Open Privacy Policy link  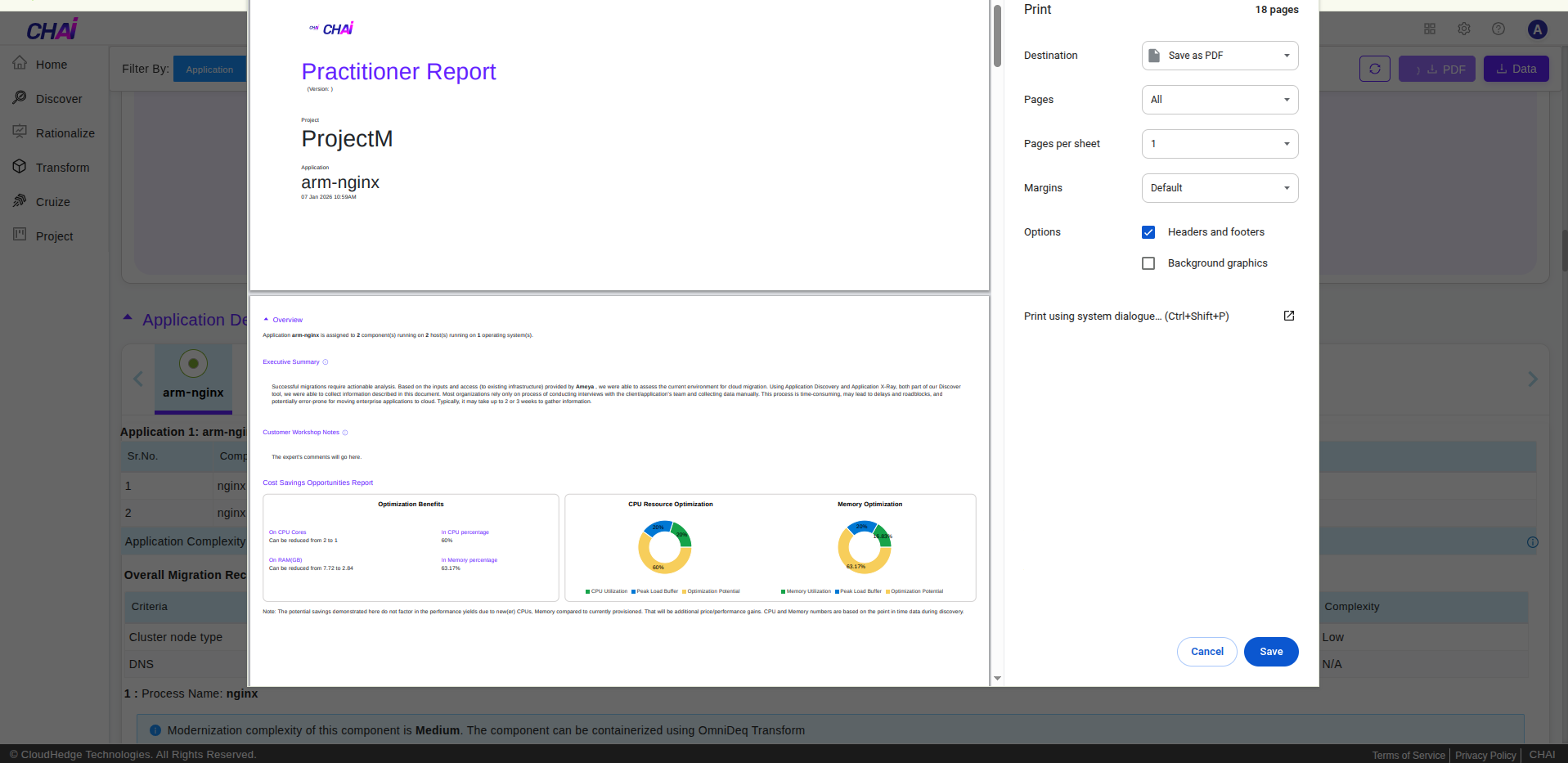[x=1485, y=755]
